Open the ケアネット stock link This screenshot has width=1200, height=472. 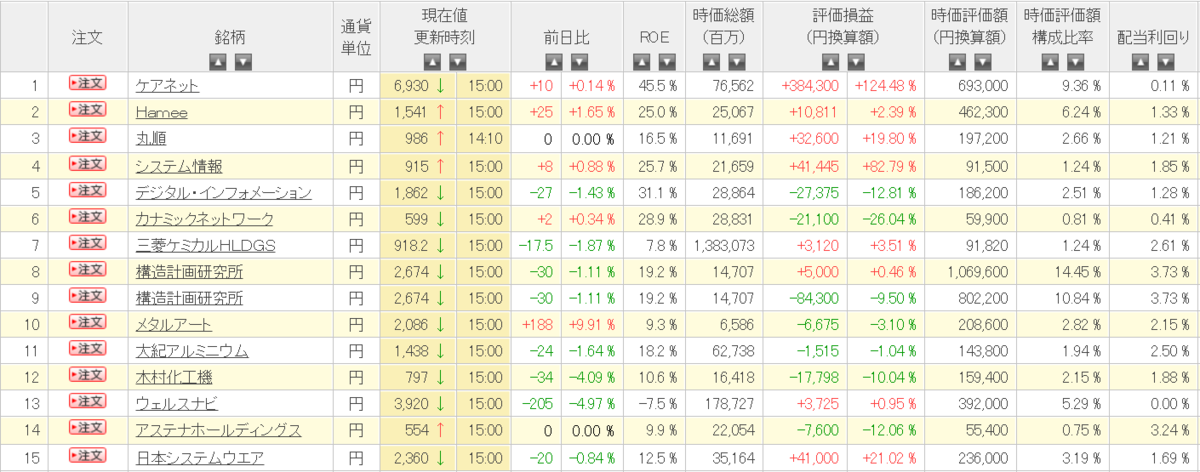click(x=167, y=86)
